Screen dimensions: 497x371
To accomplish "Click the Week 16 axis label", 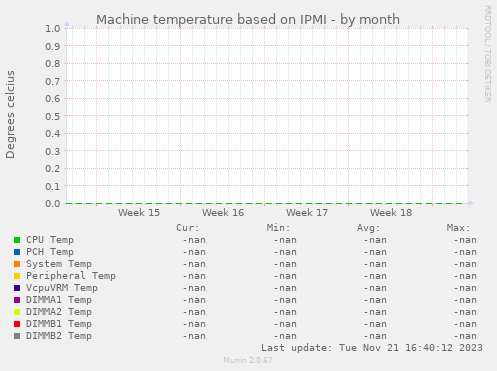I will click(223, 213).
